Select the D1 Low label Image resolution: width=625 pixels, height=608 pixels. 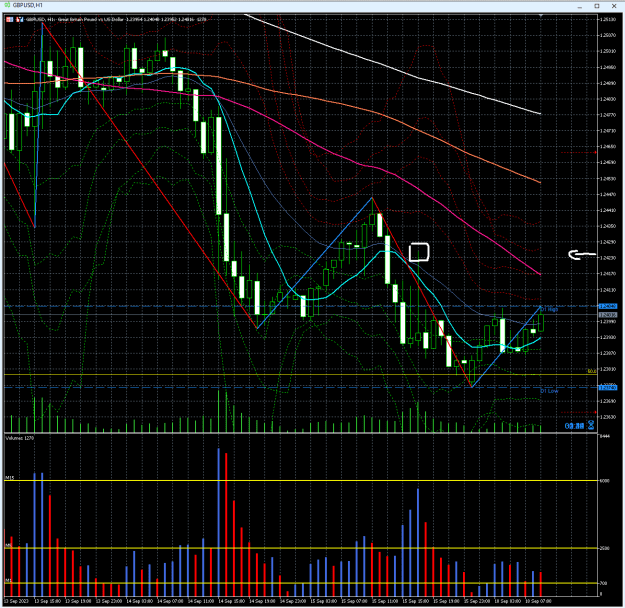pos(549,391)
